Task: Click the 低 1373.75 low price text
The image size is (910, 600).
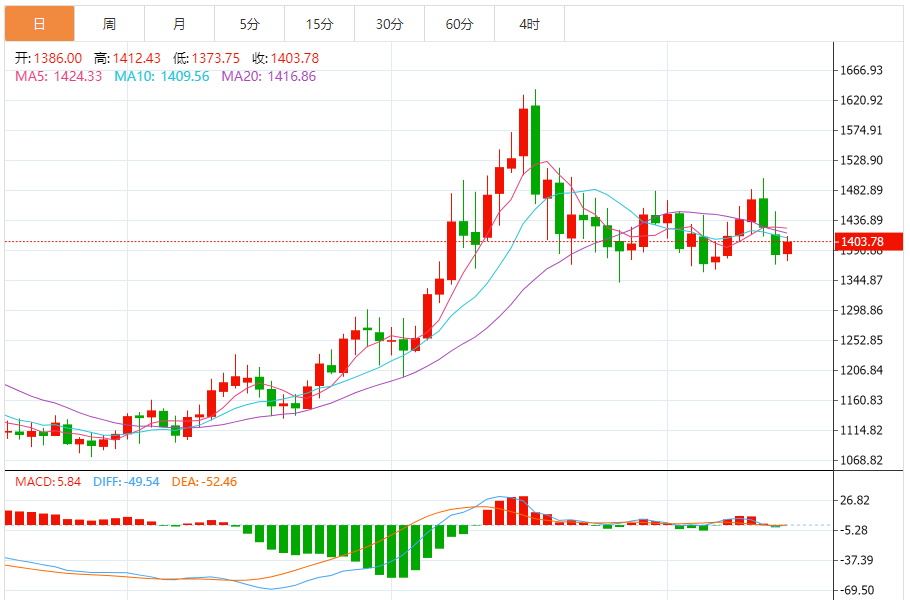Action: [x=207, y=58]
